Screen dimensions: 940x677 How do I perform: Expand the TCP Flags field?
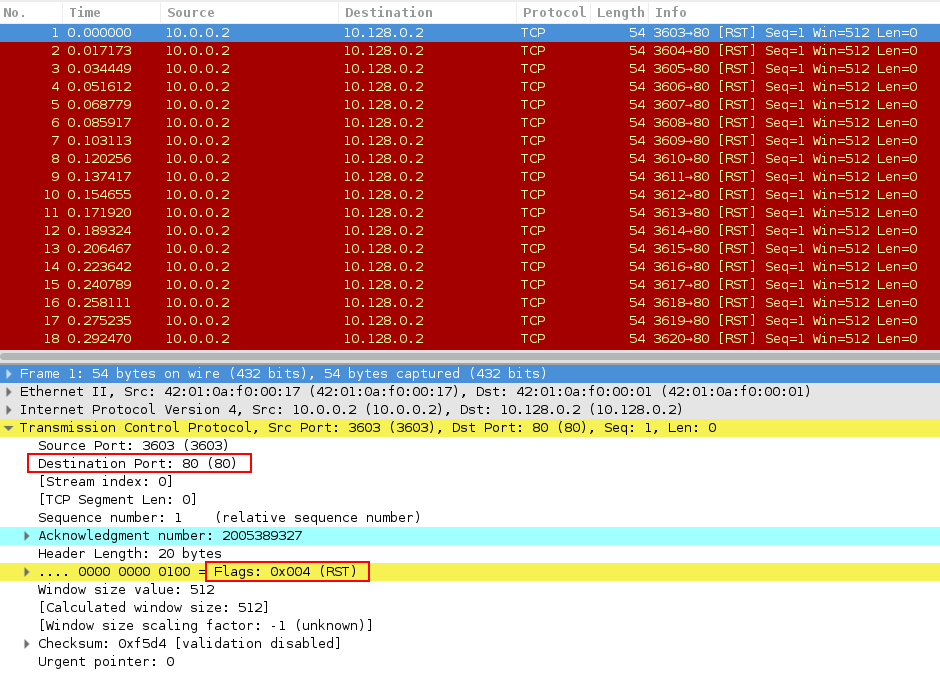coord(26,571)
